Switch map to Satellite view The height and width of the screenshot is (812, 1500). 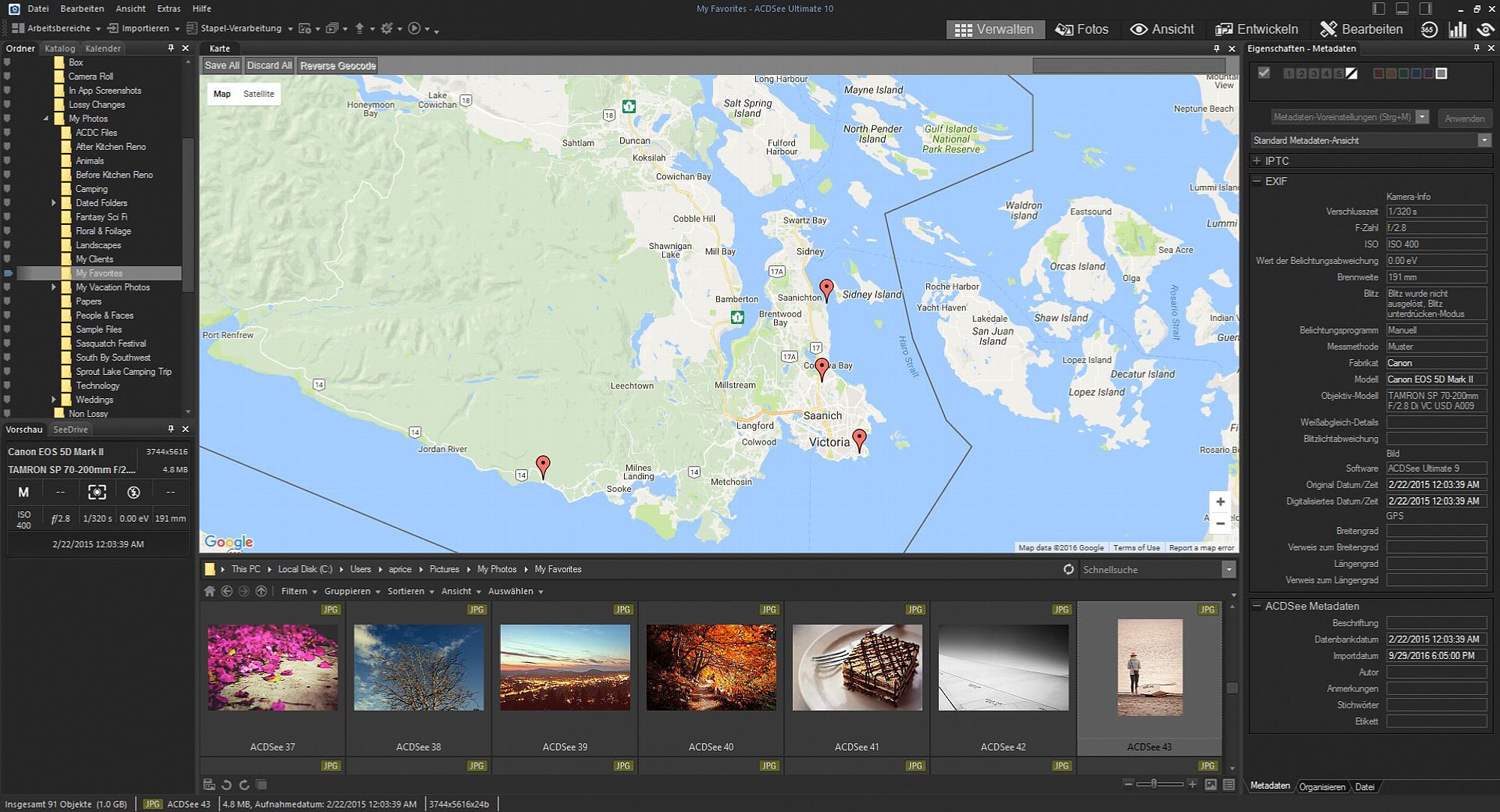coord(259,94)
